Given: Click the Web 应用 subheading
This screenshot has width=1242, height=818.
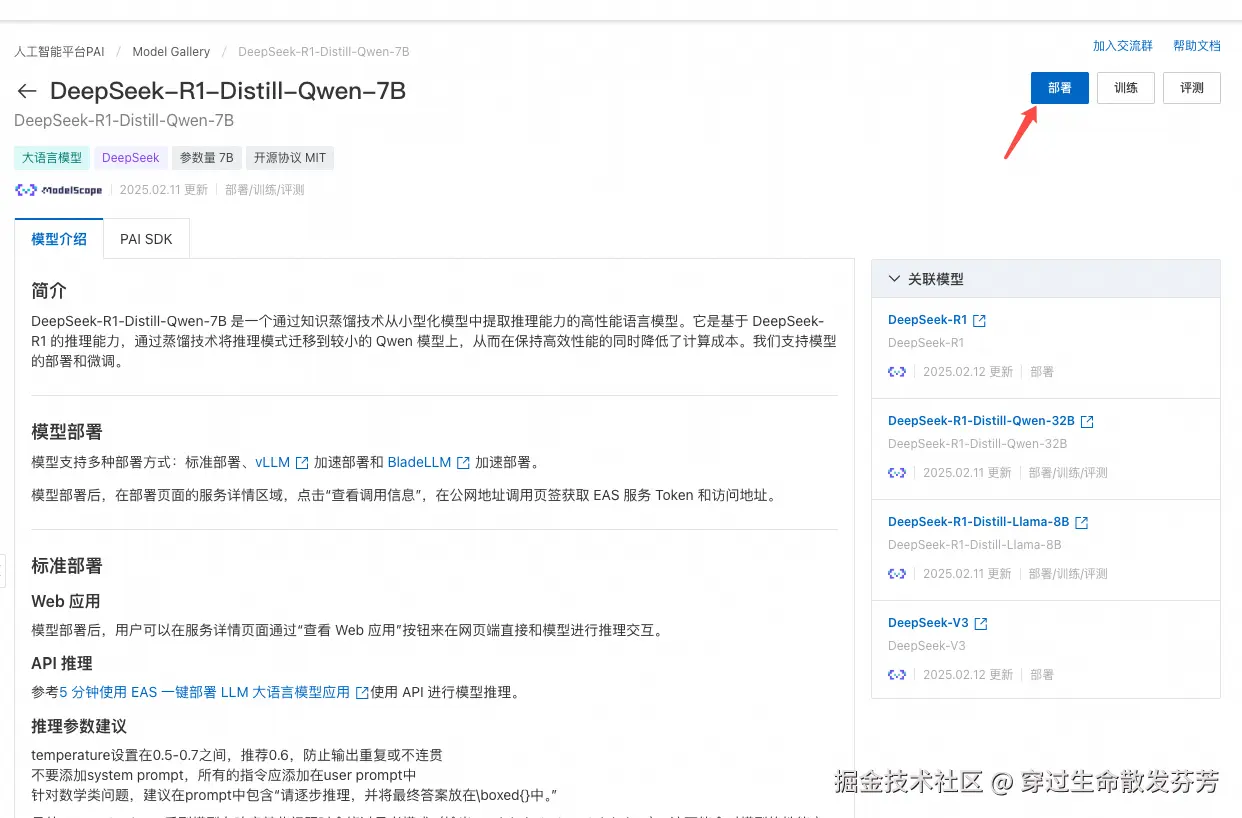Looking at the screenshot, I should point(66,601).
